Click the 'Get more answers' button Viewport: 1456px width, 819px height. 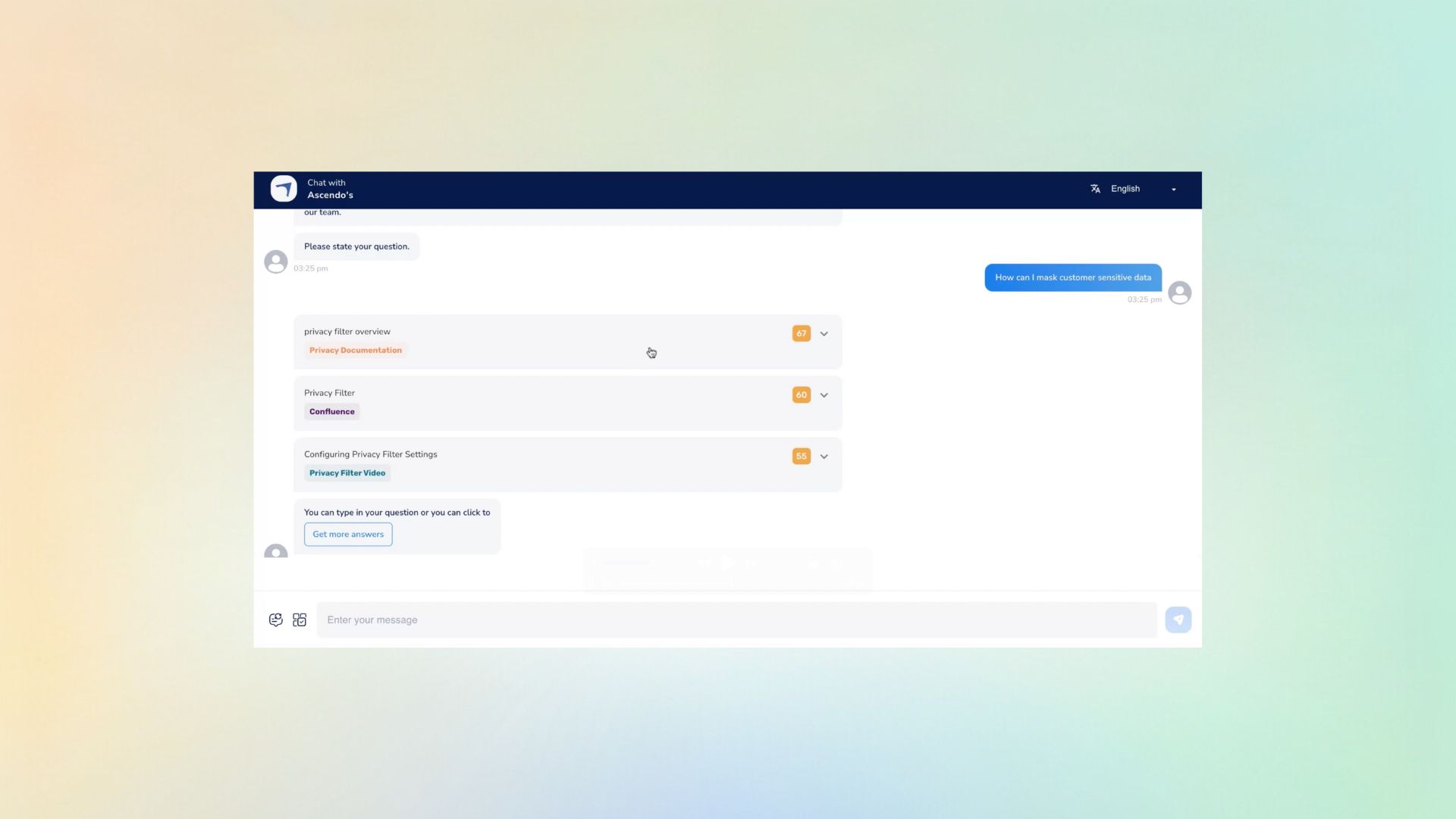[x=348, y=535]
